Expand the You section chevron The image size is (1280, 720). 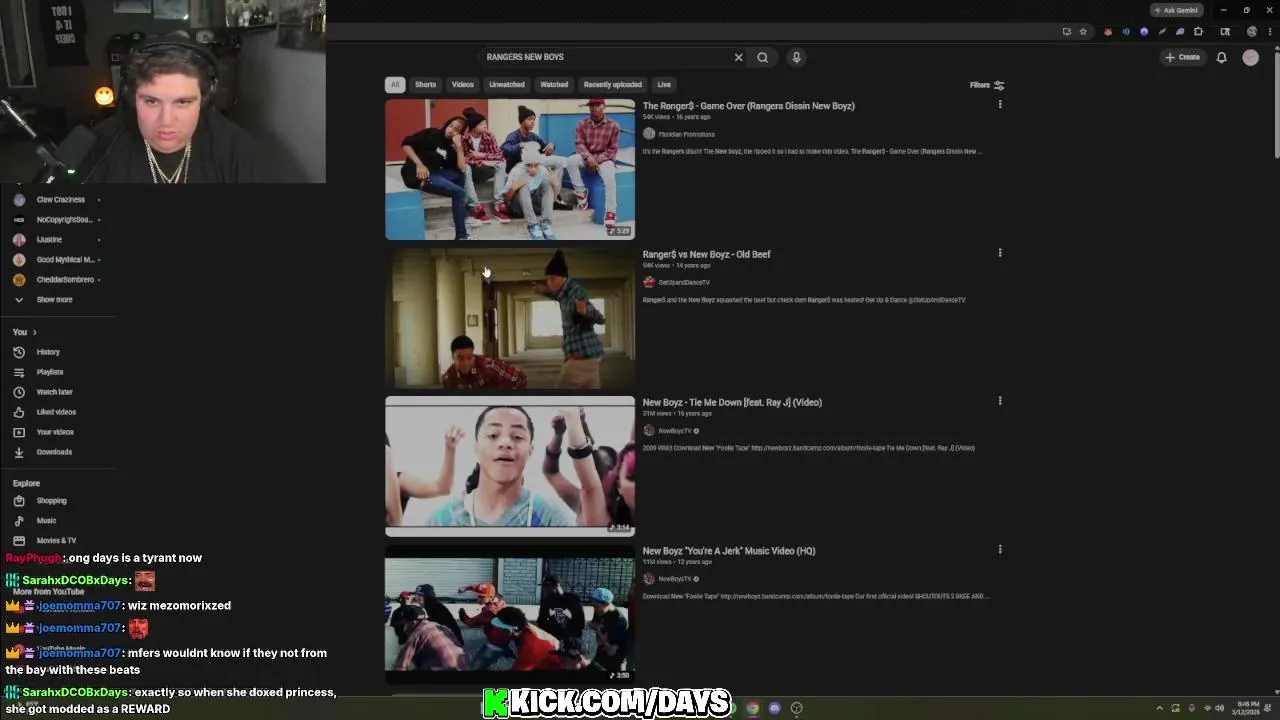pyautogui.click(x=34, y=332)
